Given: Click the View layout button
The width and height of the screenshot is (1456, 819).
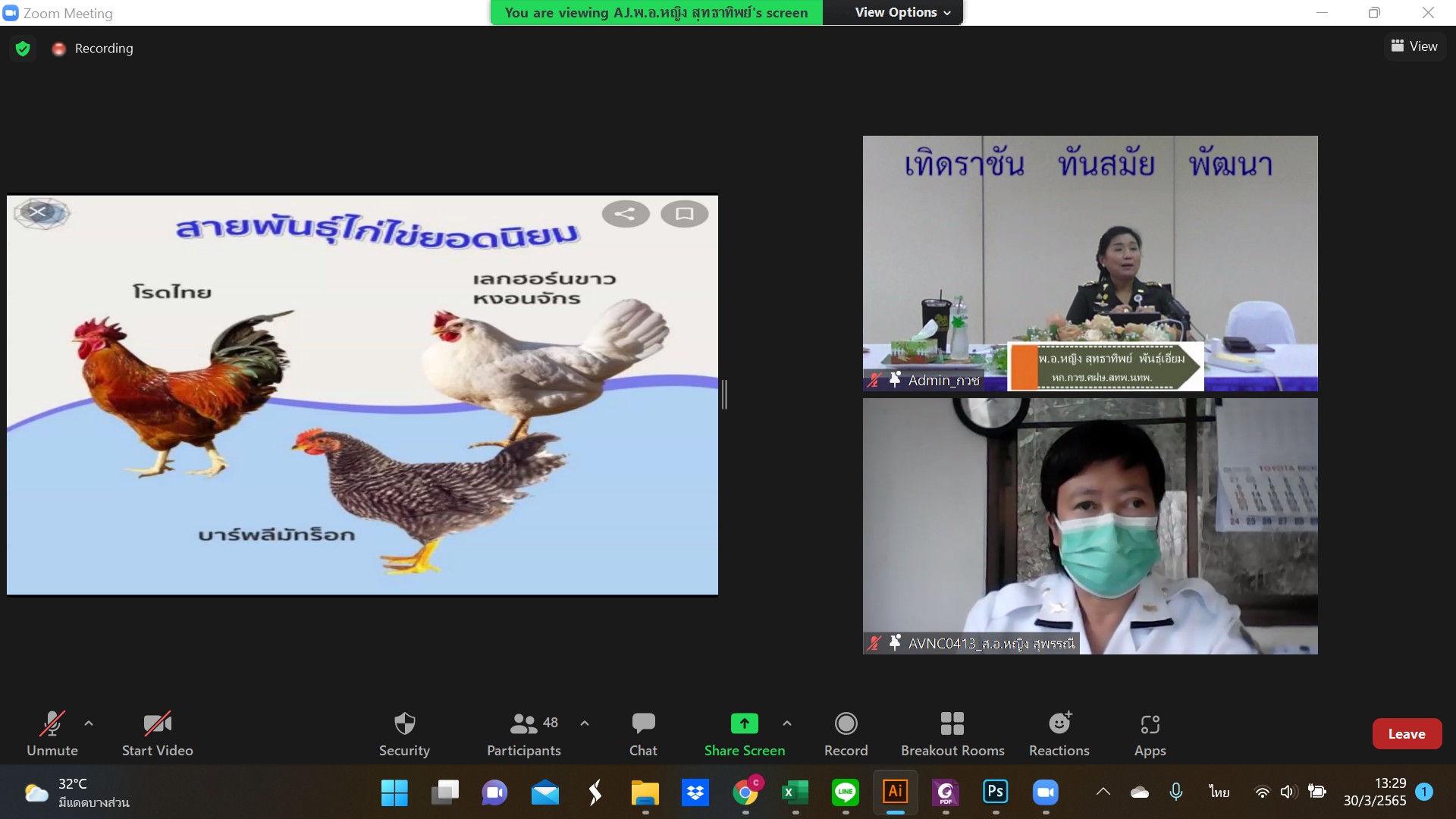Looking at the screenshot, I should [x=1414, y=46].
